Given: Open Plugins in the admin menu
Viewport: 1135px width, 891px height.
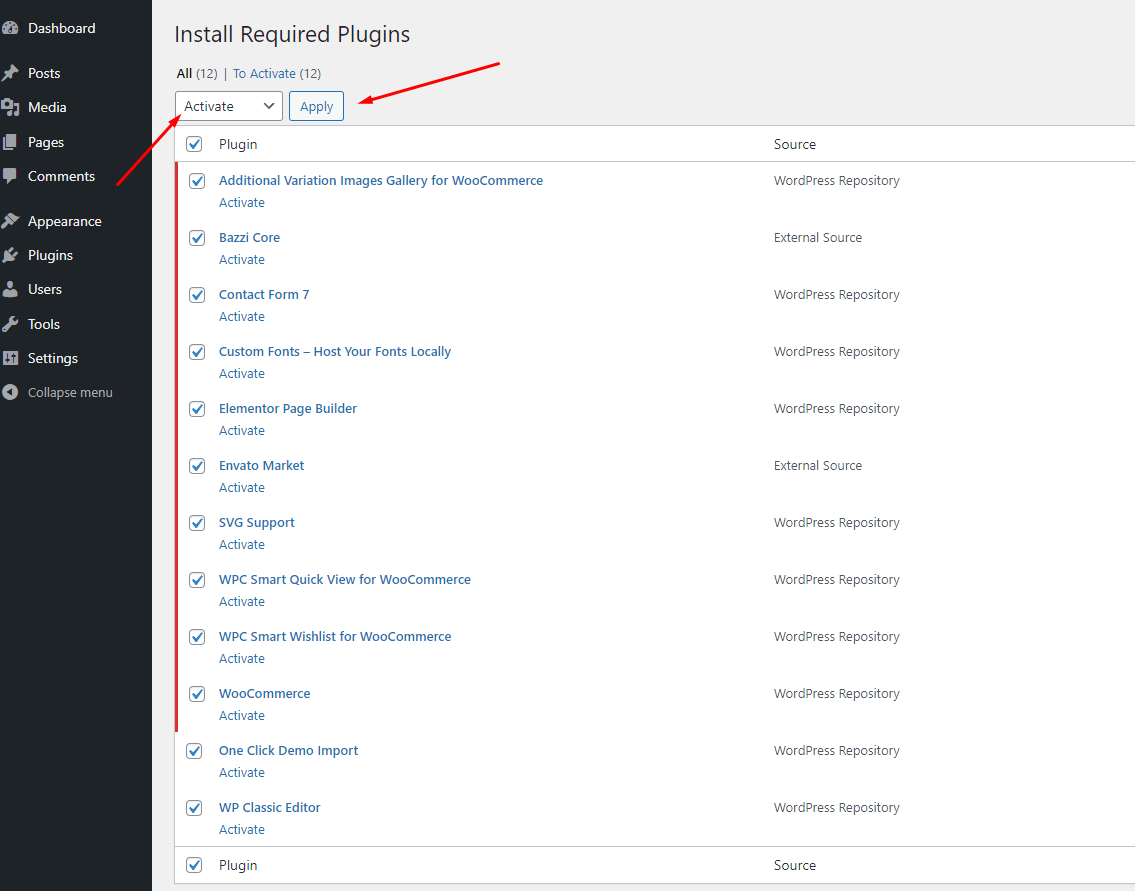Looking at the screenshot, I should (x=50, y=255).
